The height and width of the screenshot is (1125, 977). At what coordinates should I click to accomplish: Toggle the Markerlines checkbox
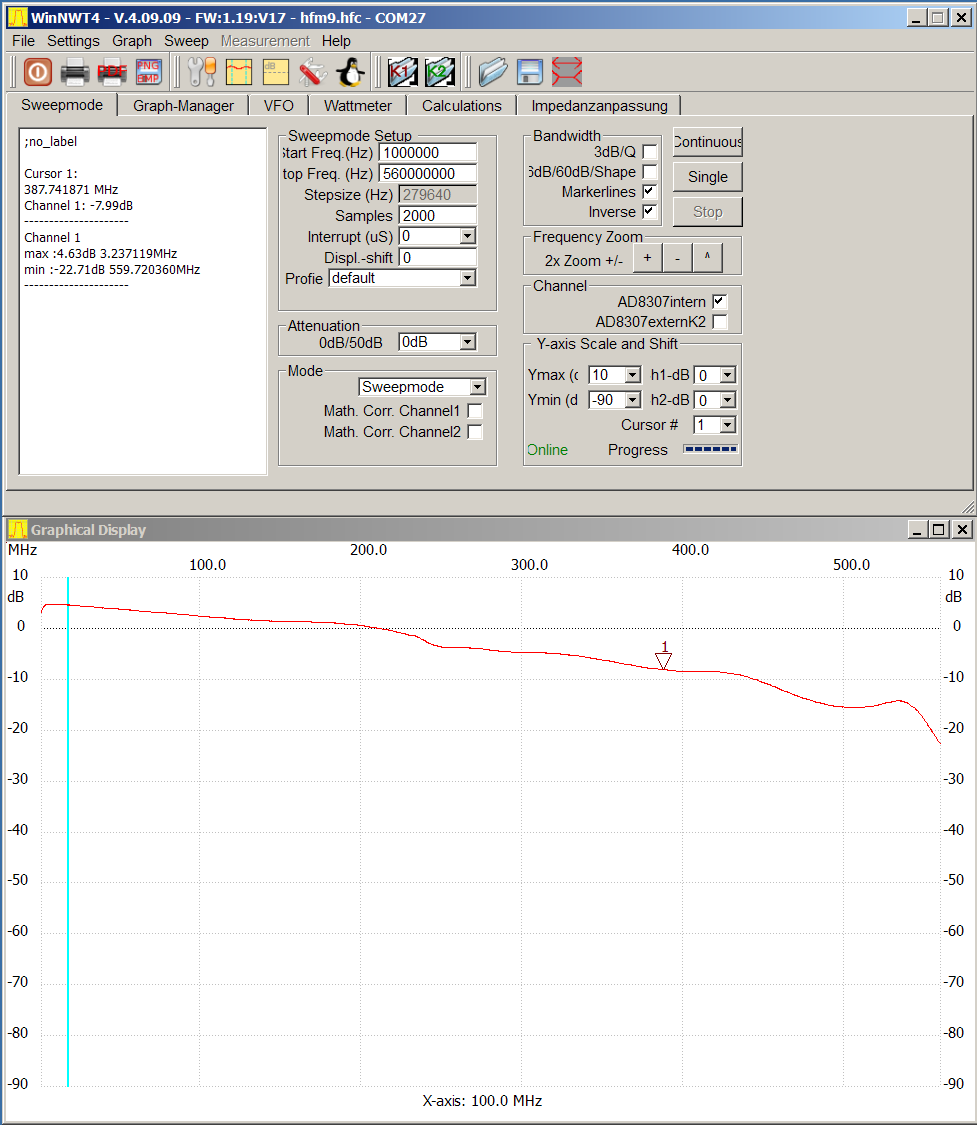click(650, 192)
